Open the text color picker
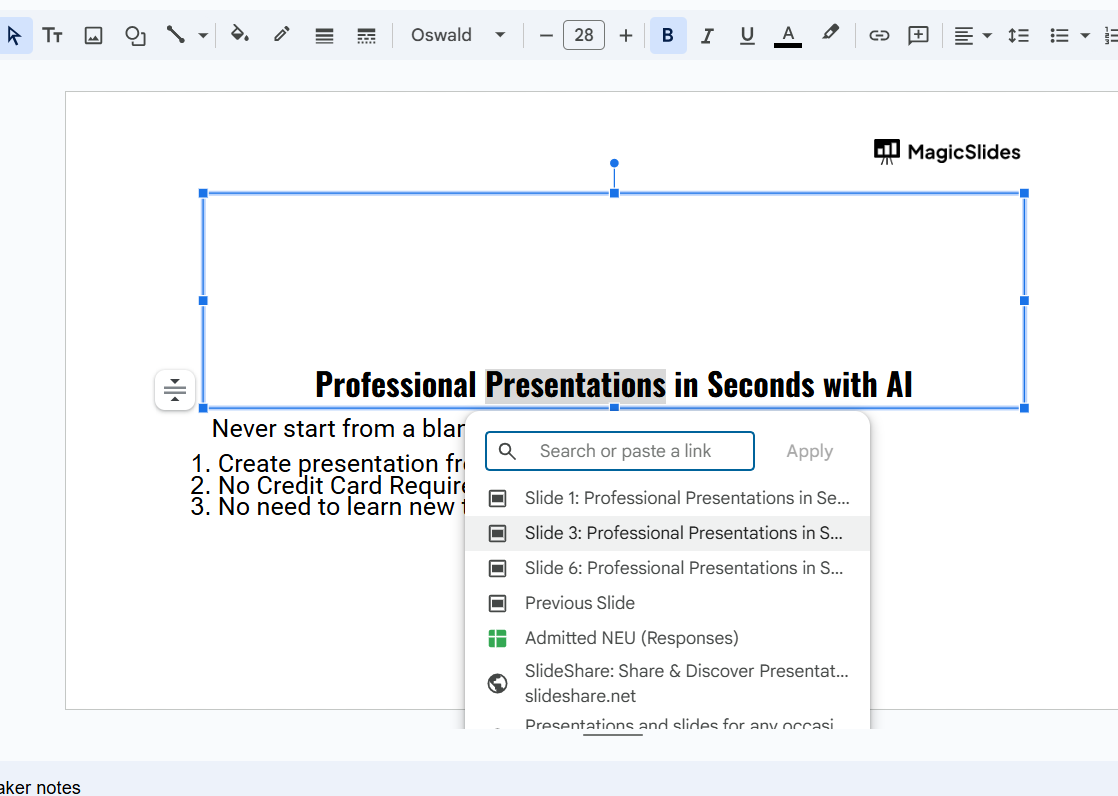The width and height of the screenshot is (1118, 796). point(788,36)
